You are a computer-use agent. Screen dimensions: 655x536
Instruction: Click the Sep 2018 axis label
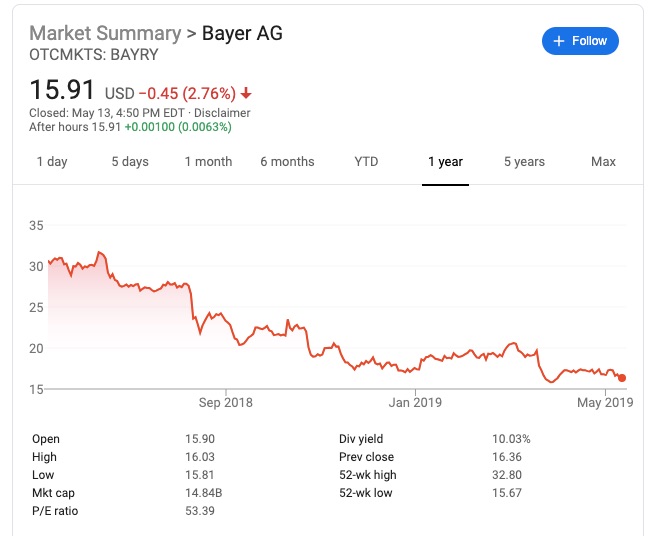pos(226,403)
